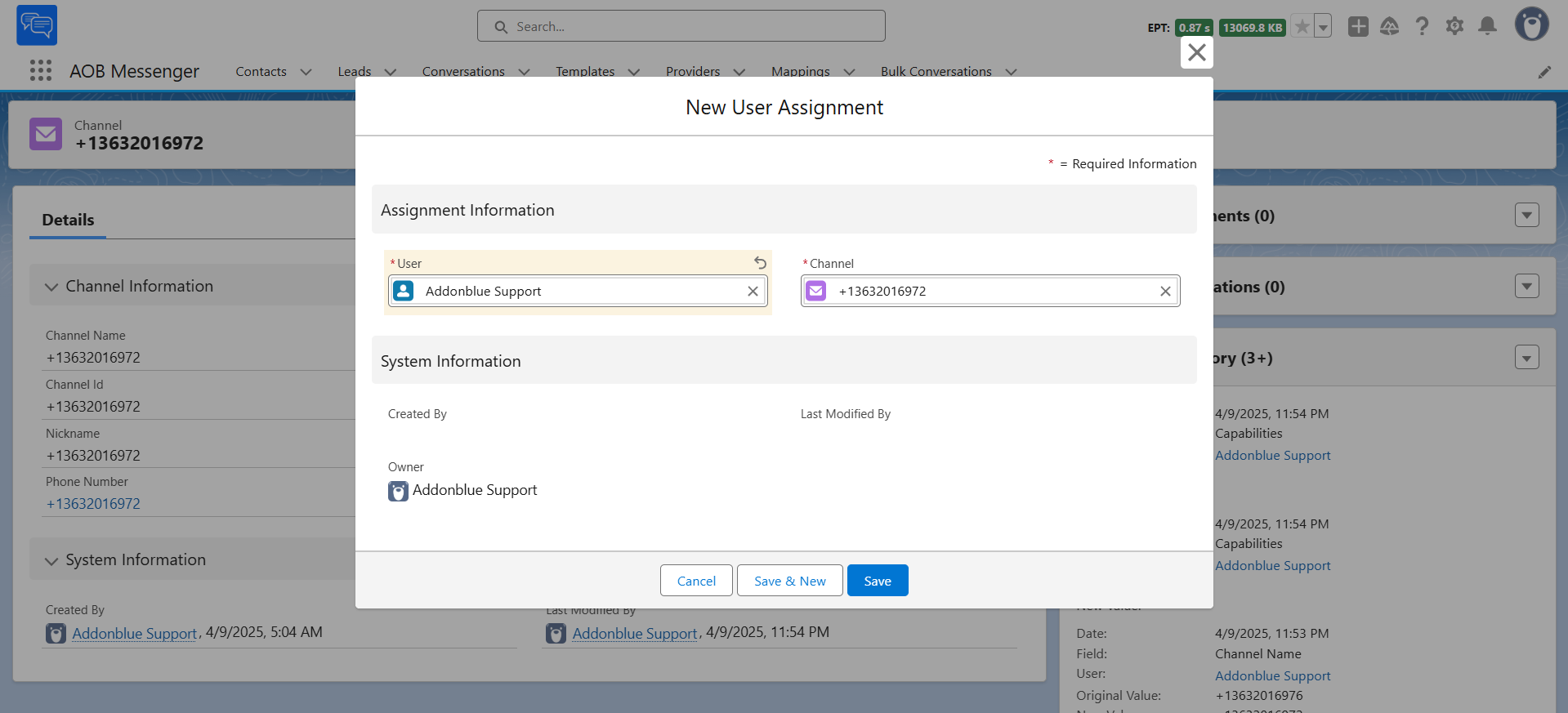The width and height of the screenshot is (1568, 713).
Task: Open the +13632016972 phone number link
Action: 93,504
